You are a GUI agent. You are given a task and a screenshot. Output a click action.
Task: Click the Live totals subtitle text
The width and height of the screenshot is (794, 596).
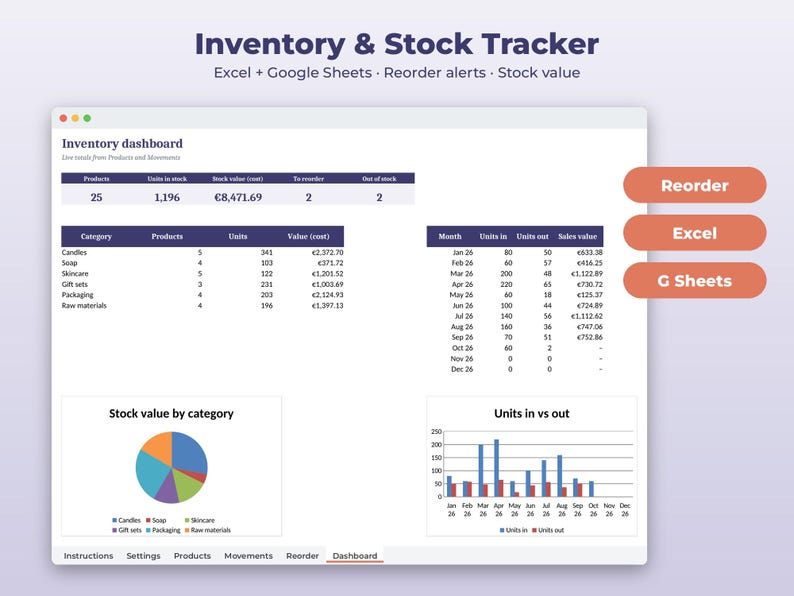pos(121,157)
